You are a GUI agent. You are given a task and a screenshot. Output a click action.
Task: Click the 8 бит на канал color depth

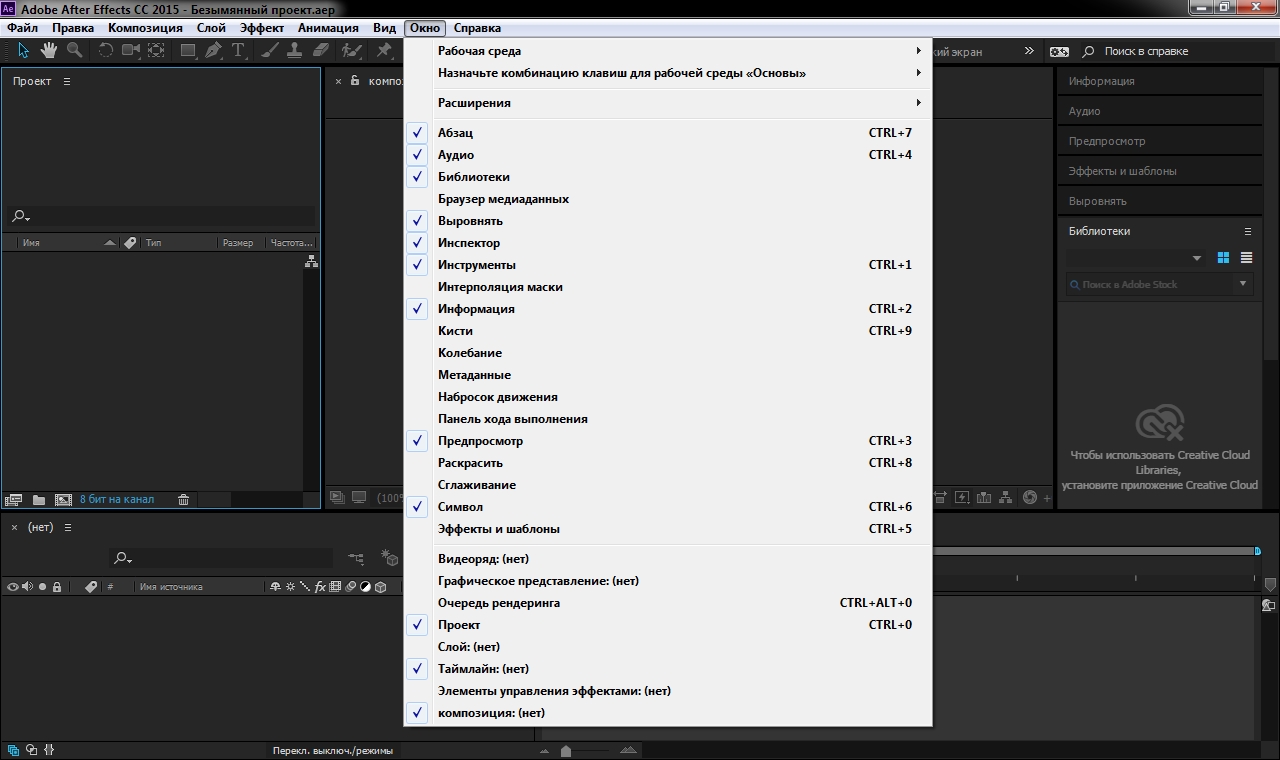click(x=117, y=499)
